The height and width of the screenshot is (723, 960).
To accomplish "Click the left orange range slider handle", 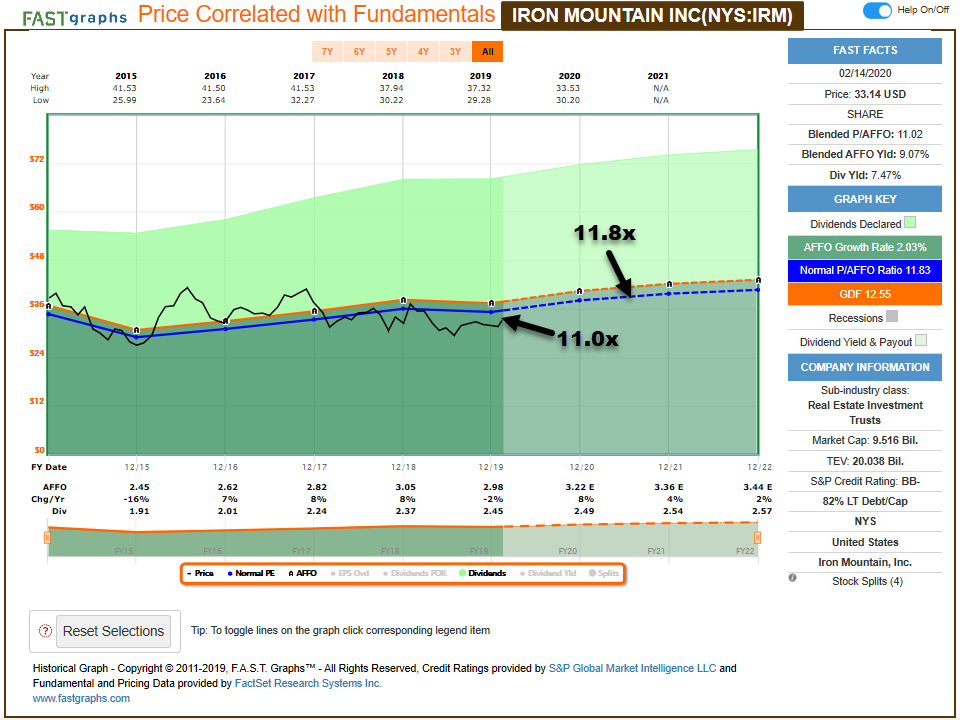I will tap(47, 538).
